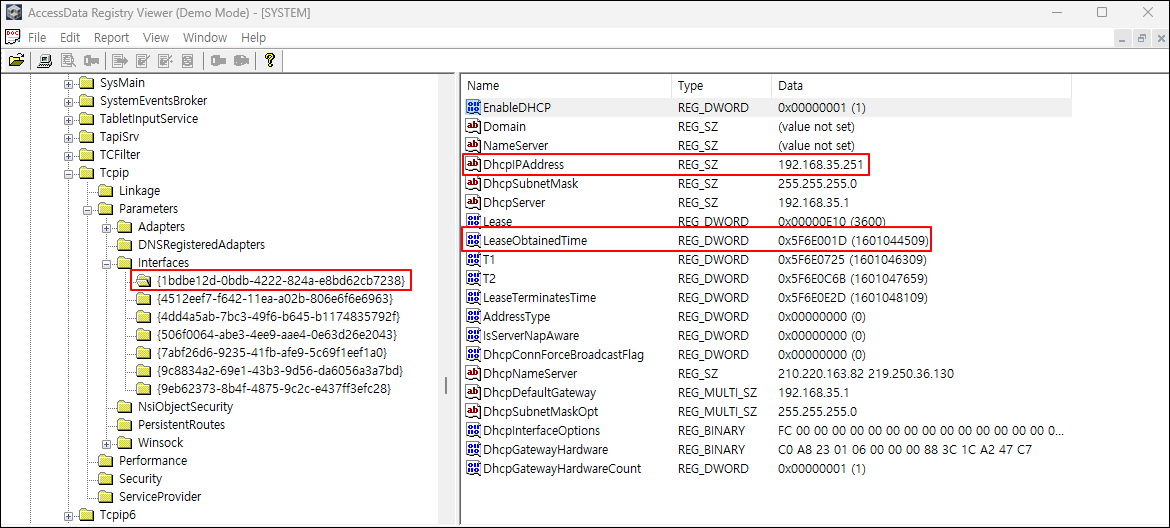Expand the TabletInputService node
The height and width of the screenshot is (528, 1170).
69,119
